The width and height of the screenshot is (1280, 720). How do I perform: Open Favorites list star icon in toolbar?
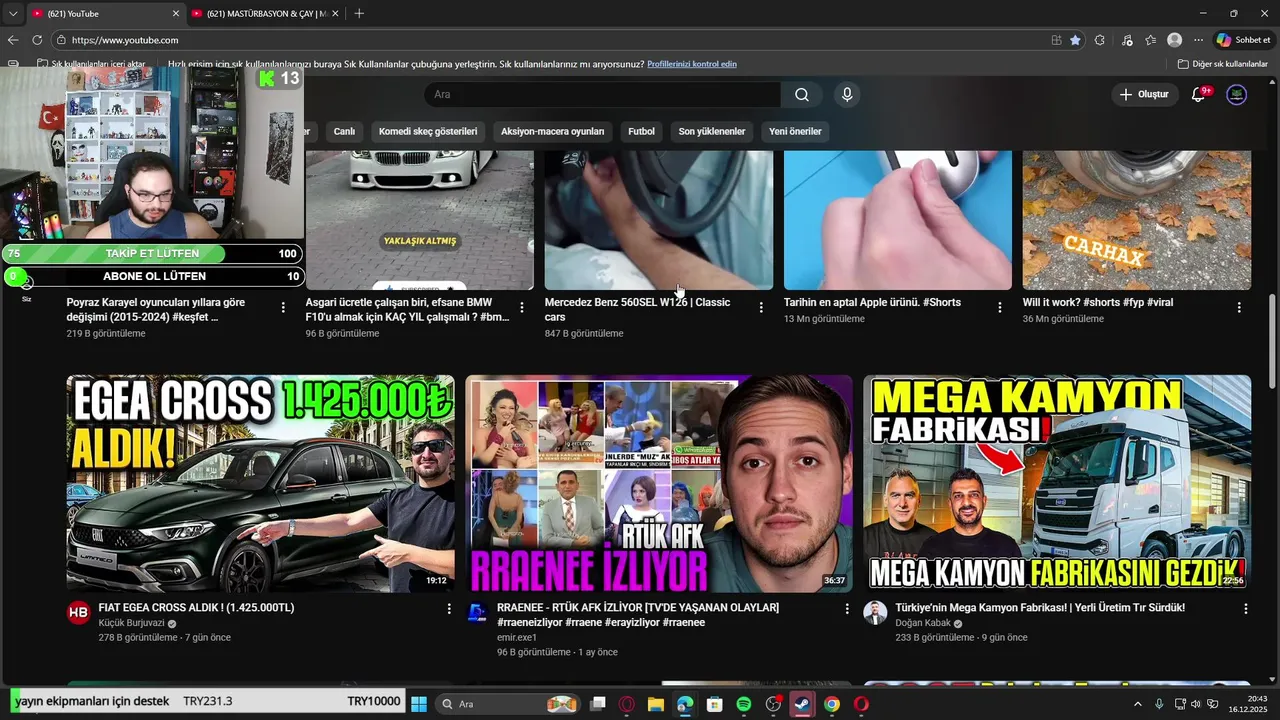tap(1151, 40)
